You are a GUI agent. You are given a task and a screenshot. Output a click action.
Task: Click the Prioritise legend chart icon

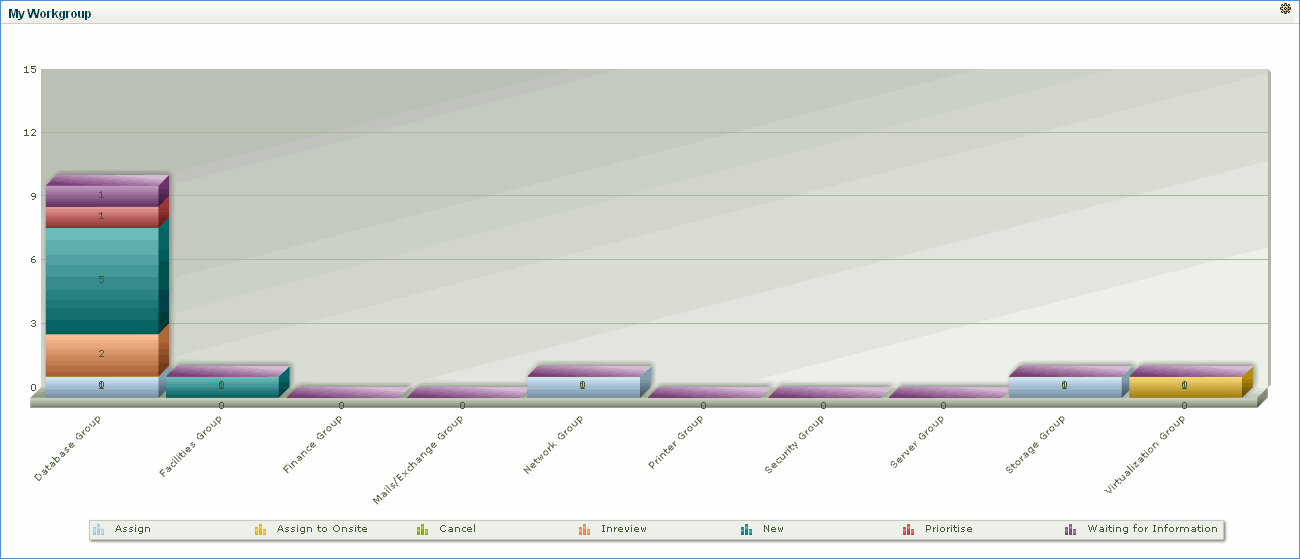pyautogui.click(x=908, y=529)
